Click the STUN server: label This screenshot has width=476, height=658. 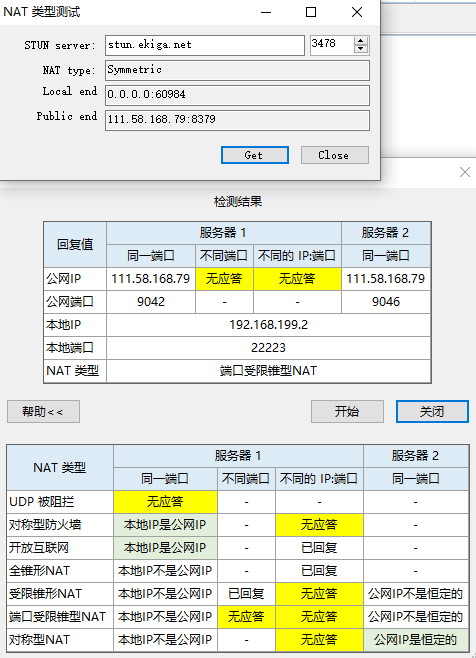60,45
